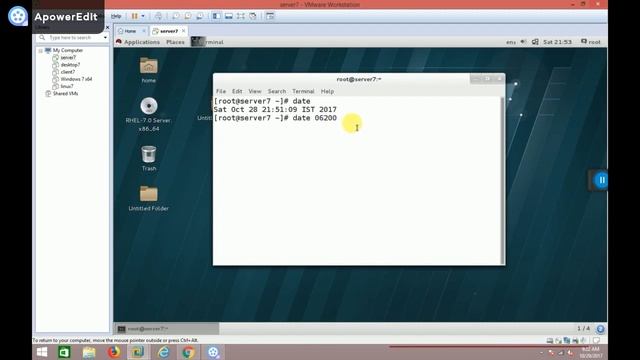The width and height of the screenshot is (640, 360).
Task: Open the Terminal menu in terminal window
Action: coord(303,91)
